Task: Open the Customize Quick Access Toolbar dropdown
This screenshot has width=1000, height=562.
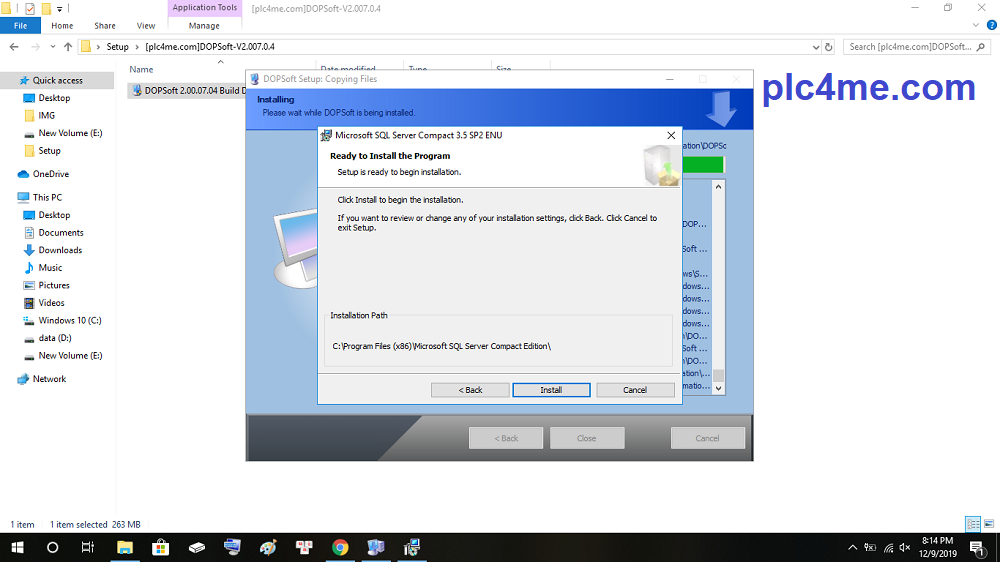Action: click(61, 8)
